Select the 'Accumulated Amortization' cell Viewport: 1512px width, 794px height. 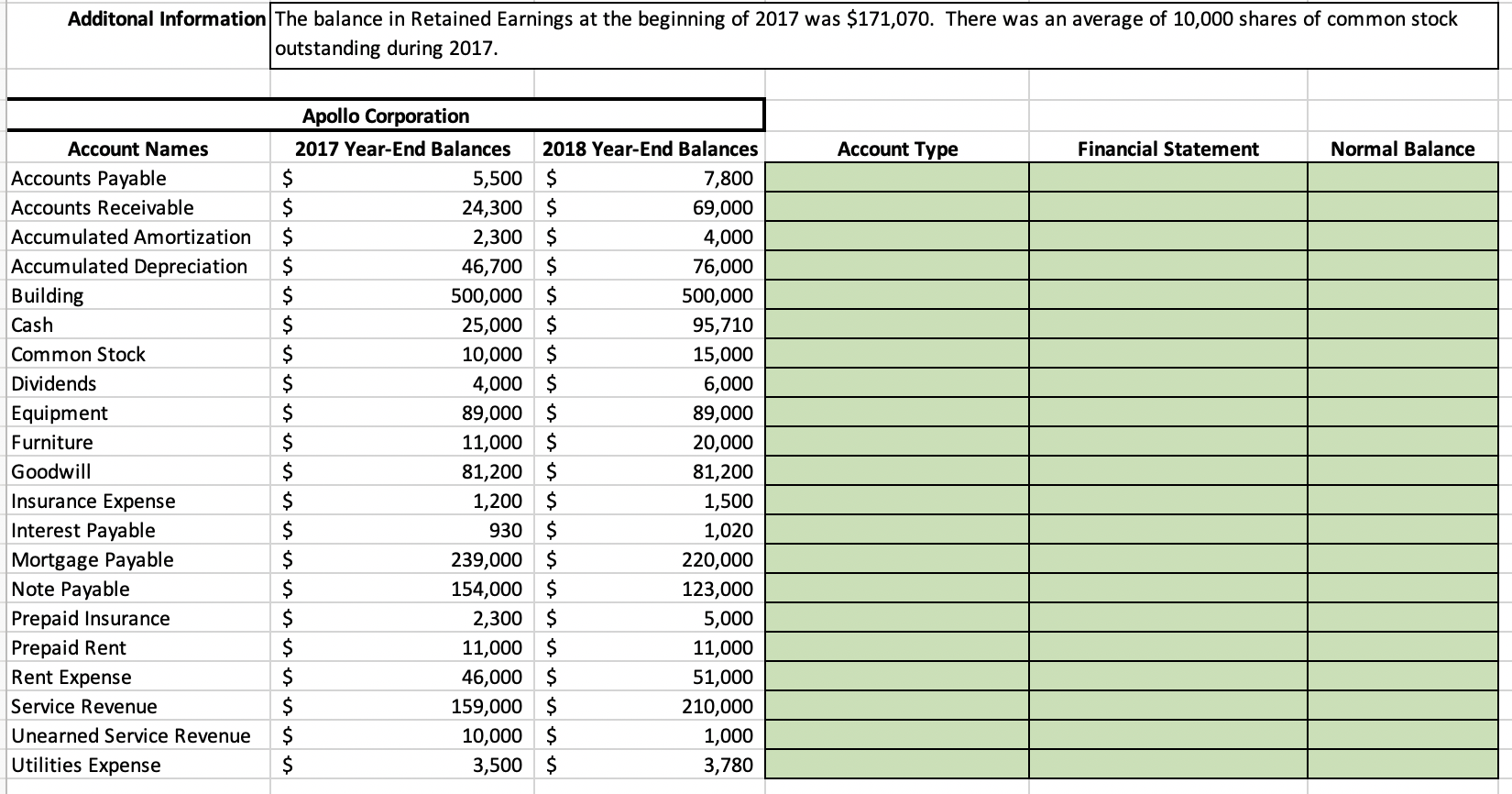click(138, 237)
